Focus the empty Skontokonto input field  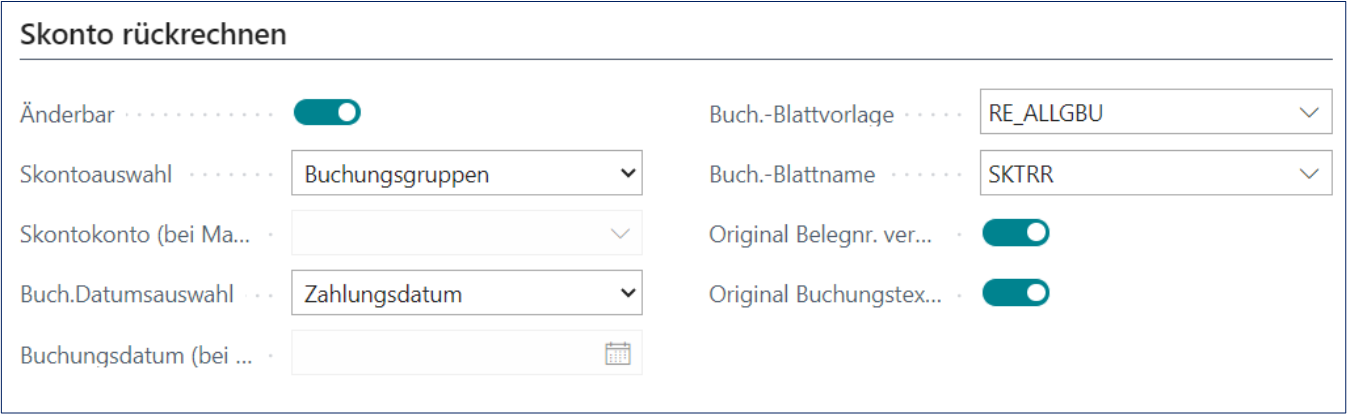pyautogui.click(x=445, y=234)
